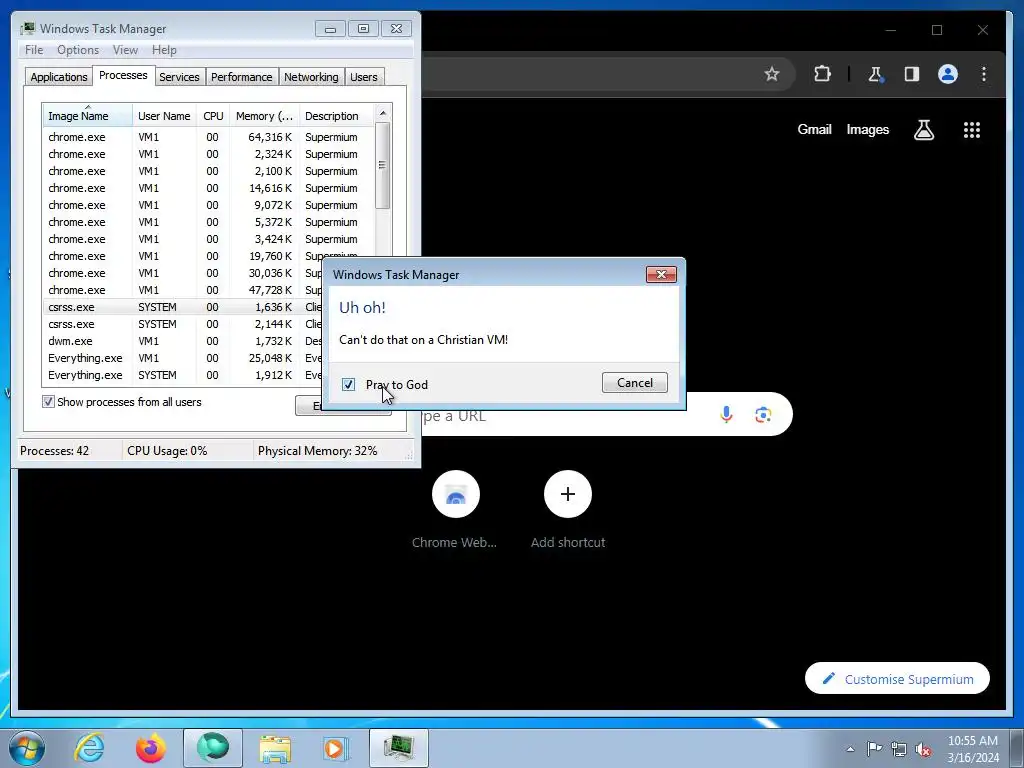
Task: Sort processes by Memory column
Action: pos(264,116)
